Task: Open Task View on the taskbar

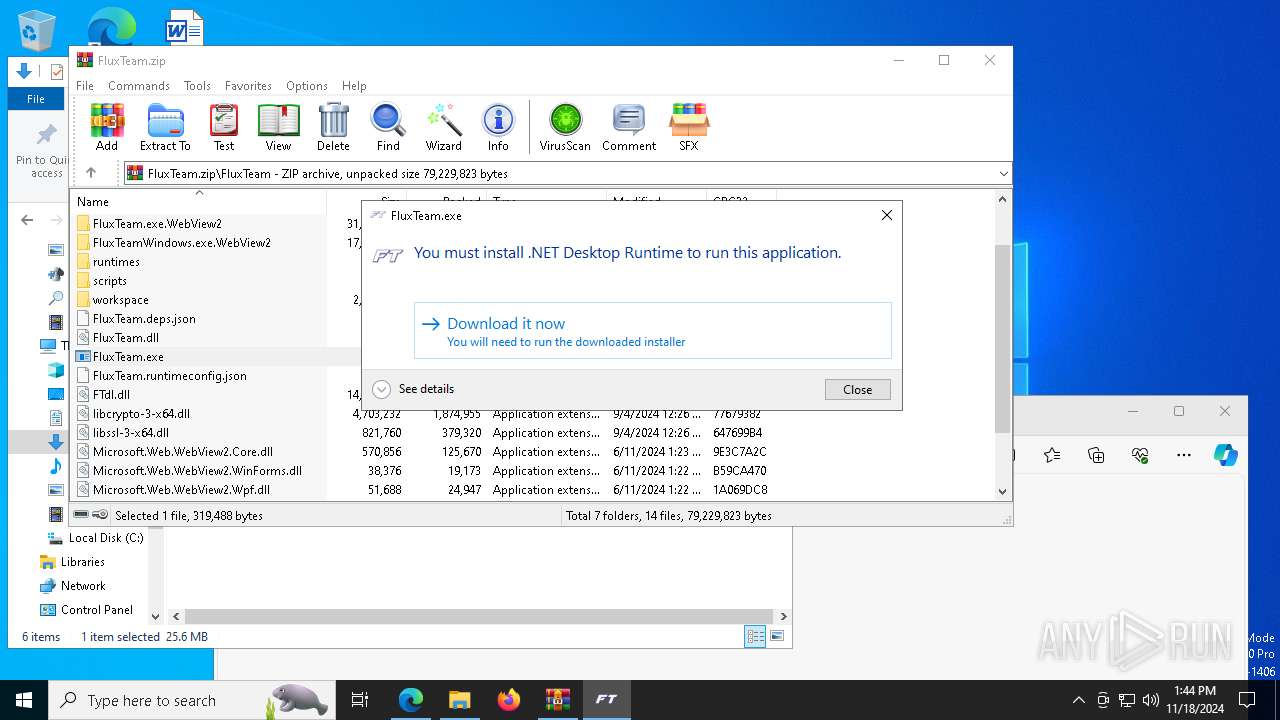Action: coord(360,700)
